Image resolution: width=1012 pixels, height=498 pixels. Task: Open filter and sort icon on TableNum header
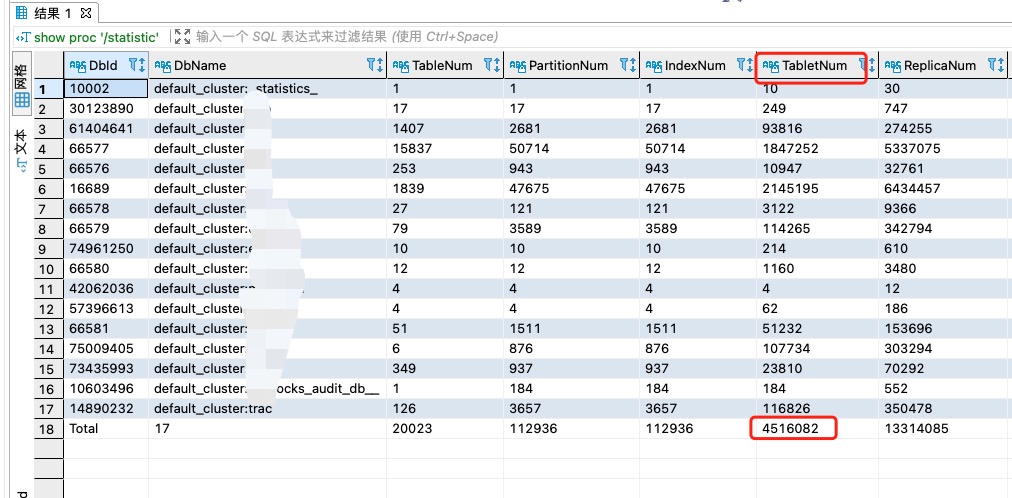(492, 65)
